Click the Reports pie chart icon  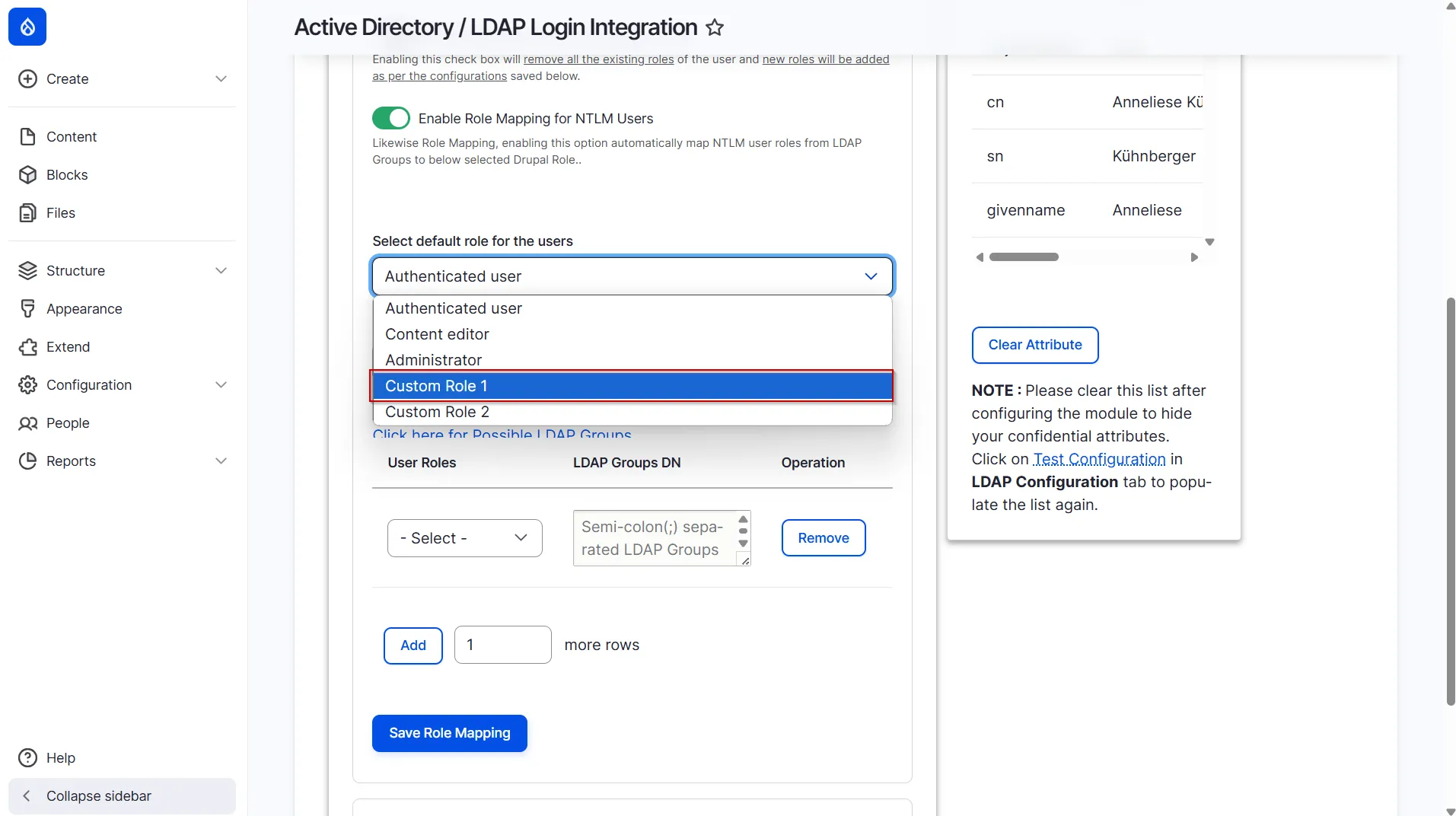click(x=27, y=461)
